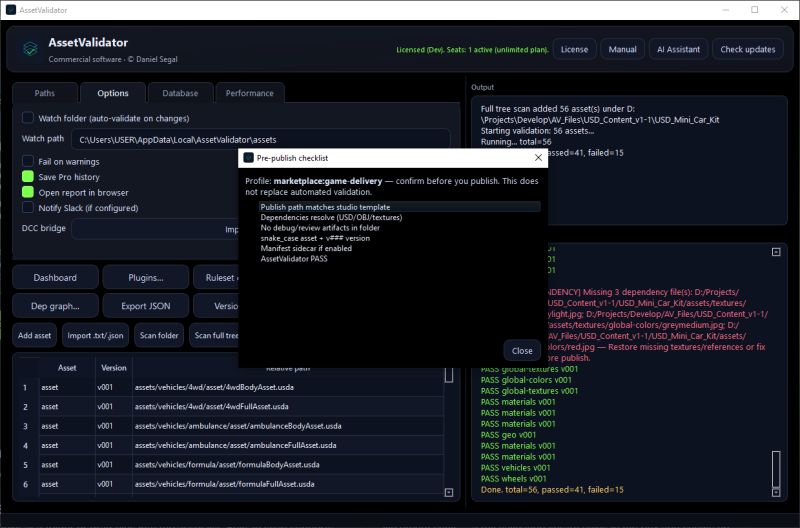Click the Check updates button

tap(747, 49)
